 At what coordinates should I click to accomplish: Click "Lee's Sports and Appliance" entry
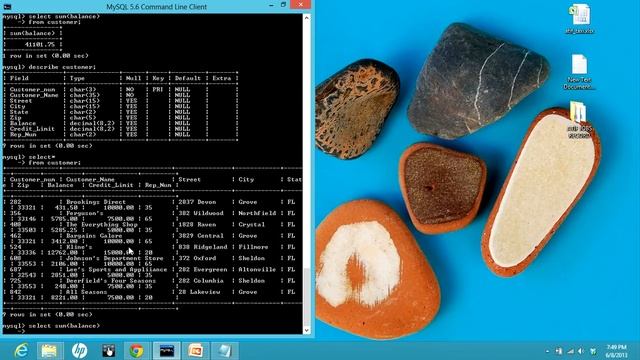click(116, 269)
